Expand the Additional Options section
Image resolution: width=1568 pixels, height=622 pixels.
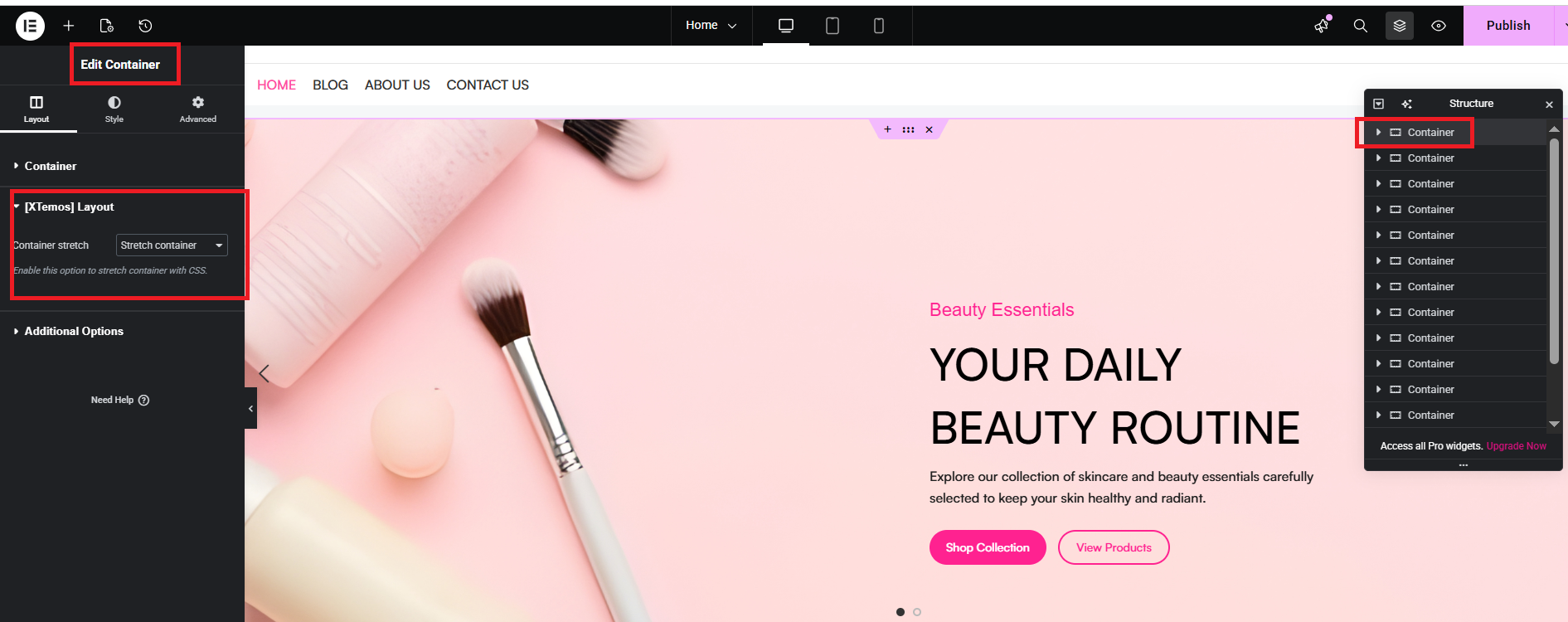[x=122, y=331]
